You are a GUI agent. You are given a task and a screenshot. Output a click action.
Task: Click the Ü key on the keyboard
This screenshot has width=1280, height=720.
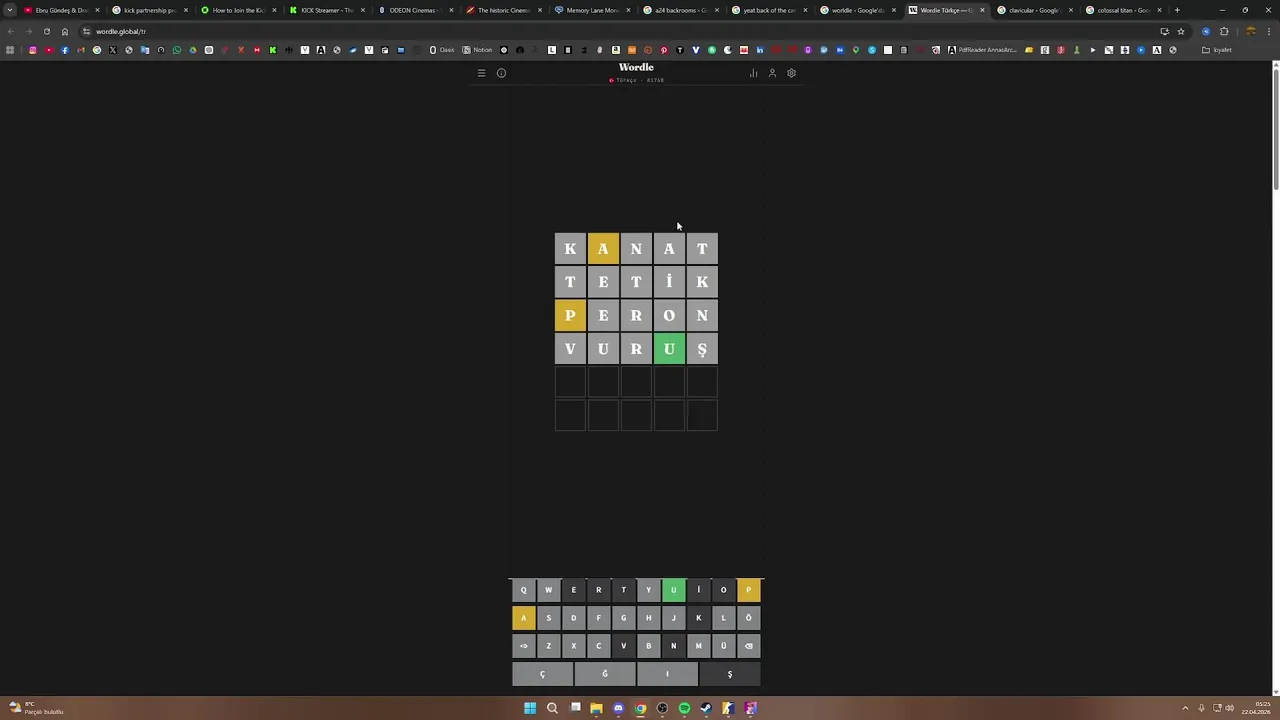point(723,646)
